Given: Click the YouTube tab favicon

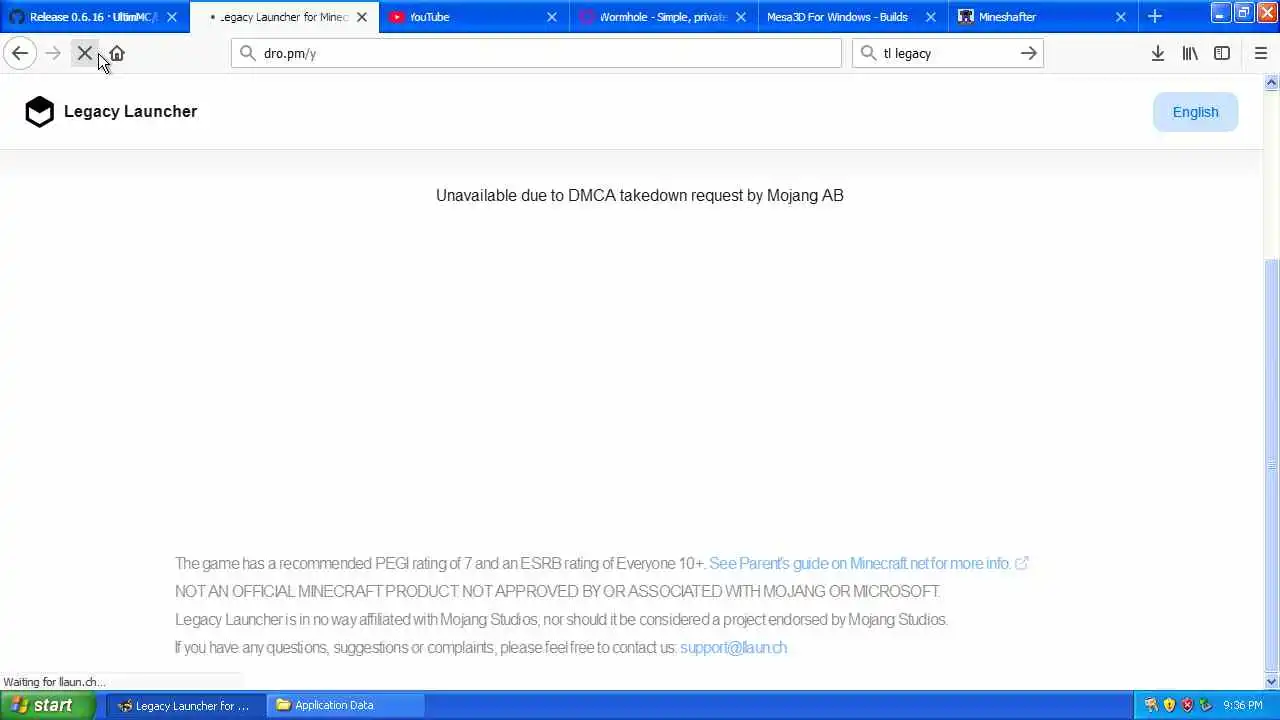Looking at the screenshot, I should [x=397, y=17].
